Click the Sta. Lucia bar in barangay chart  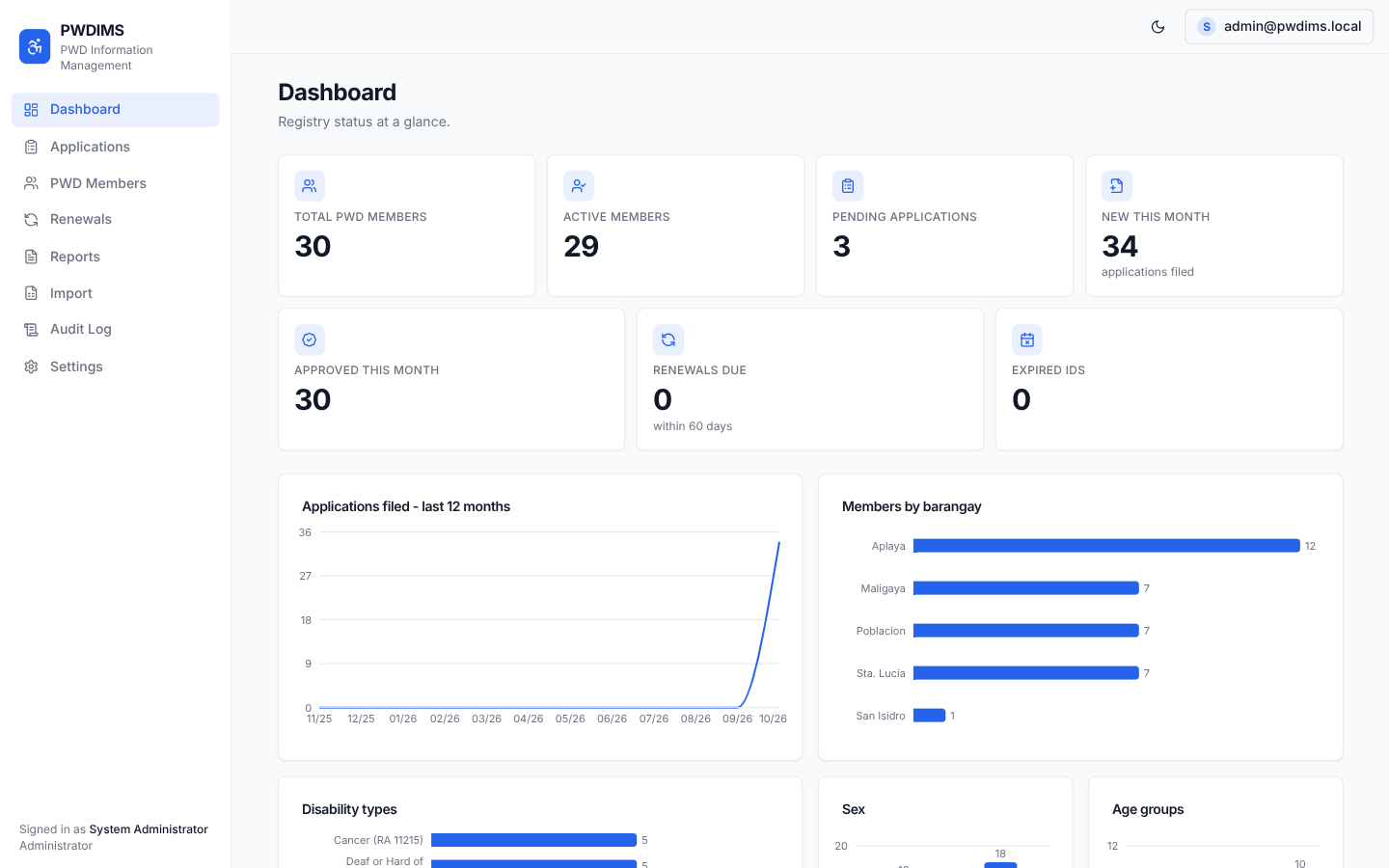coord(1026,673)
